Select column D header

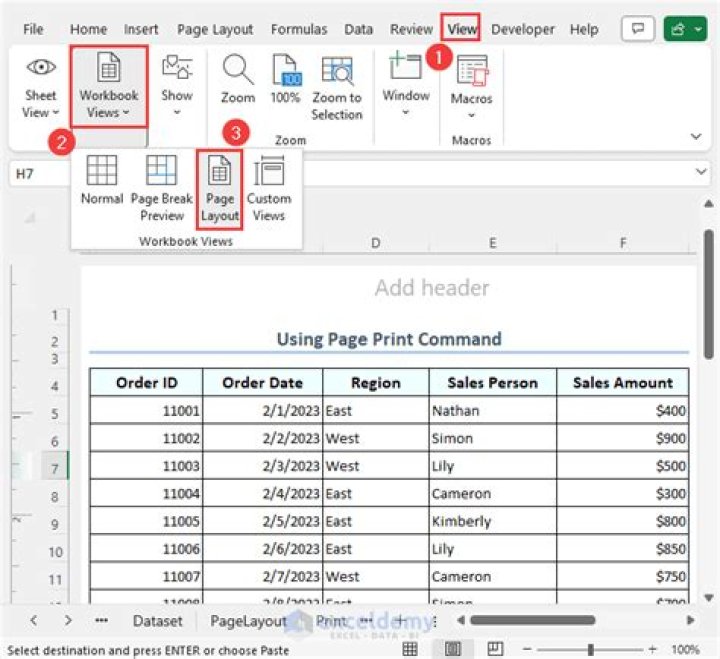pyautogui.click(x=376, y=242)
